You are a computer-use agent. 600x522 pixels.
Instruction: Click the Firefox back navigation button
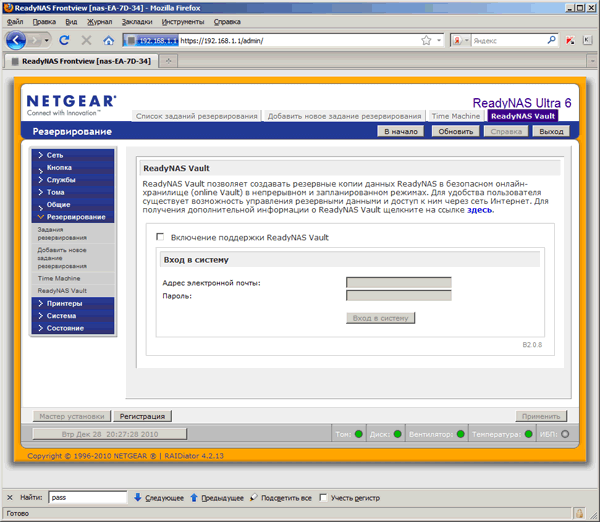coord(16,40)
